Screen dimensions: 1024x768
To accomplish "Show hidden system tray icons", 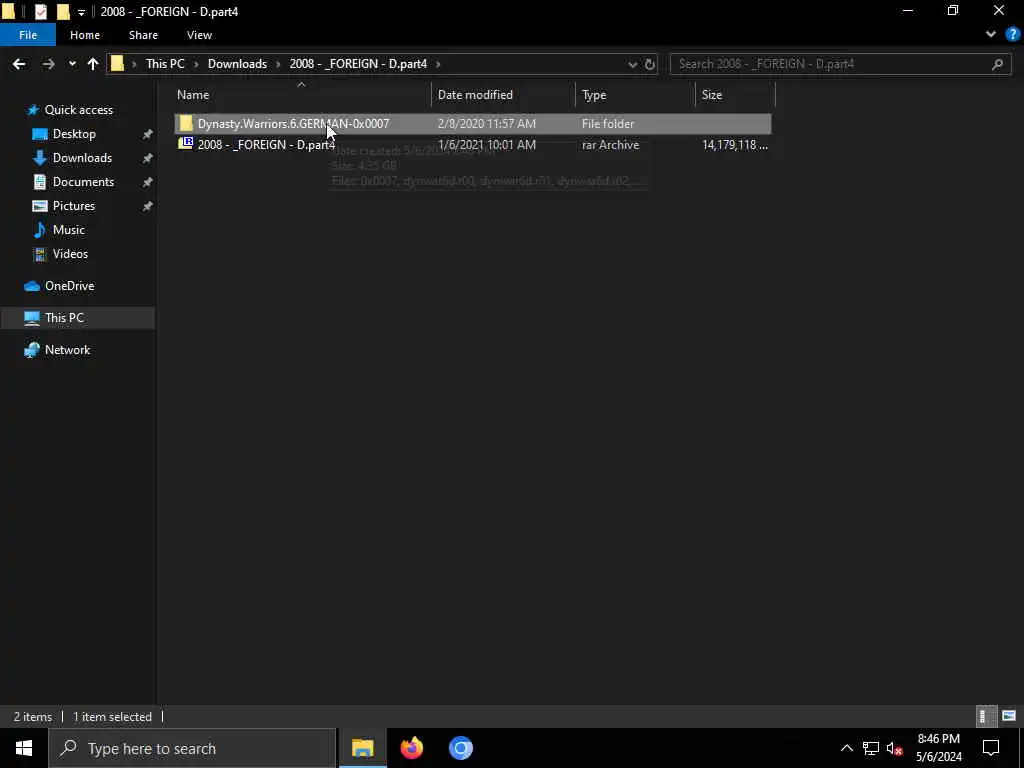I will tap(846, 748).
